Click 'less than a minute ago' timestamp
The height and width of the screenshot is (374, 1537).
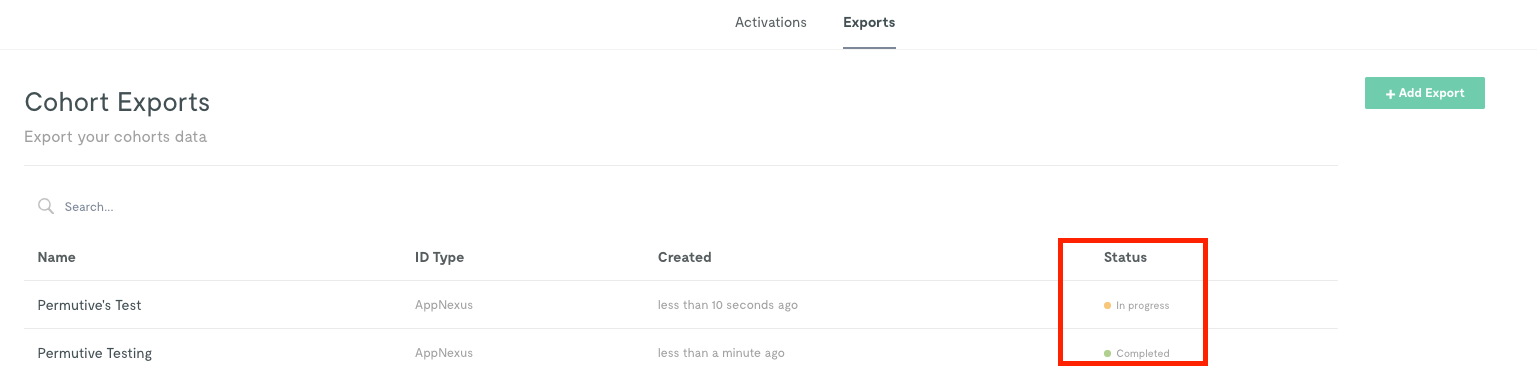721,353
